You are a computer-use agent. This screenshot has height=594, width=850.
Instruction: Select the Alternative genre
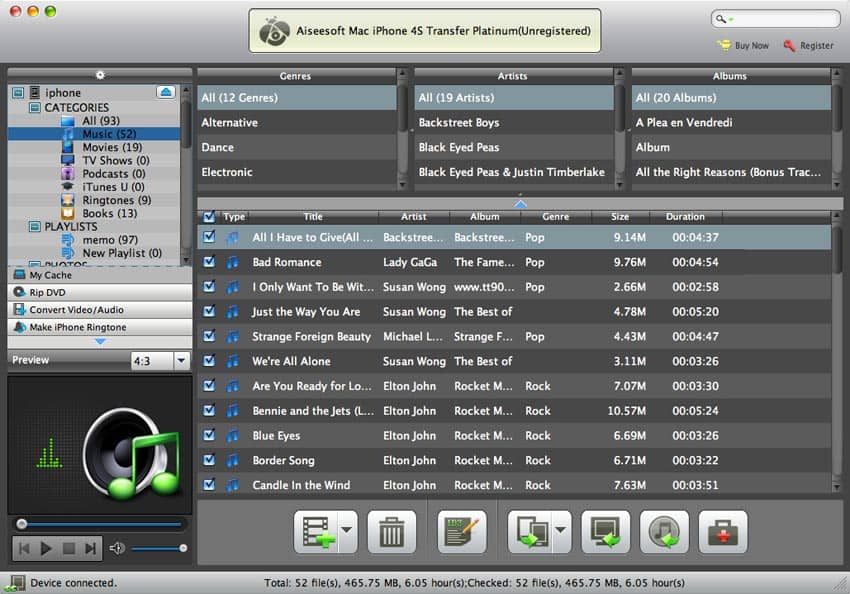(x=297, y=122)
